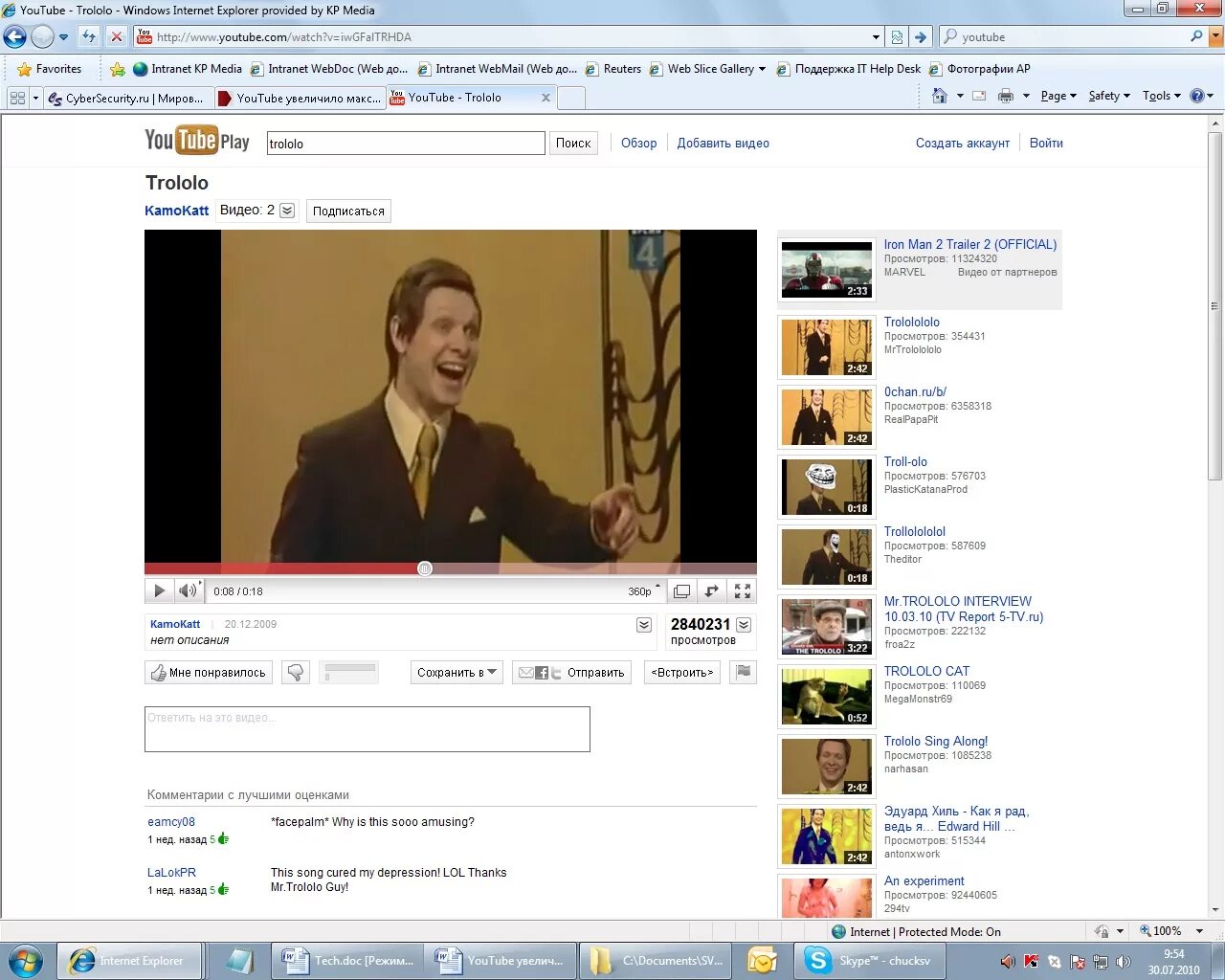Screen dimensions: 1225x980
Task: Open Tech.doc Word taskbar item
Action: click(347, 961)
